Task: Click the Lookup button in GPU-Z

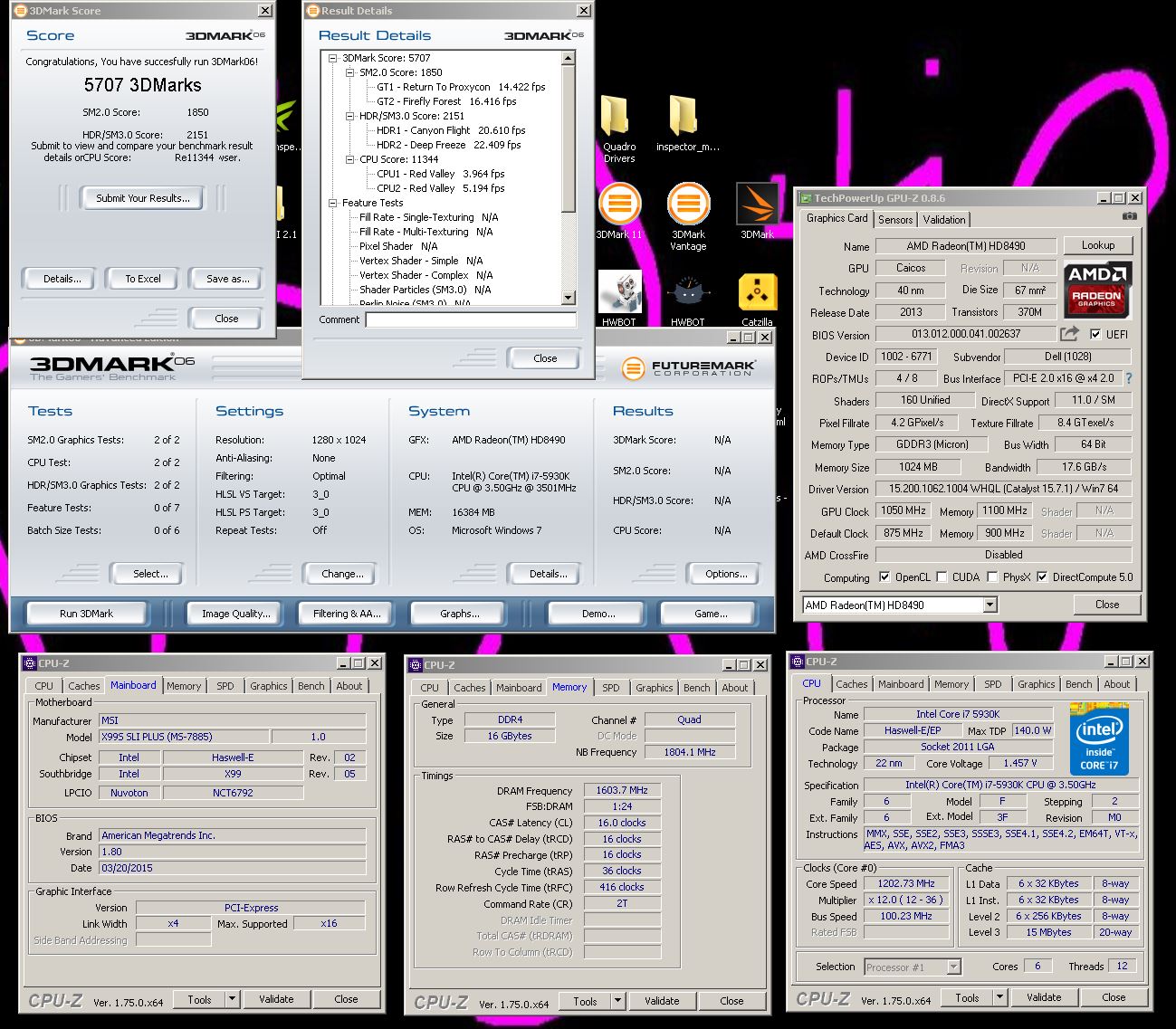Action: pos(1097,245)
